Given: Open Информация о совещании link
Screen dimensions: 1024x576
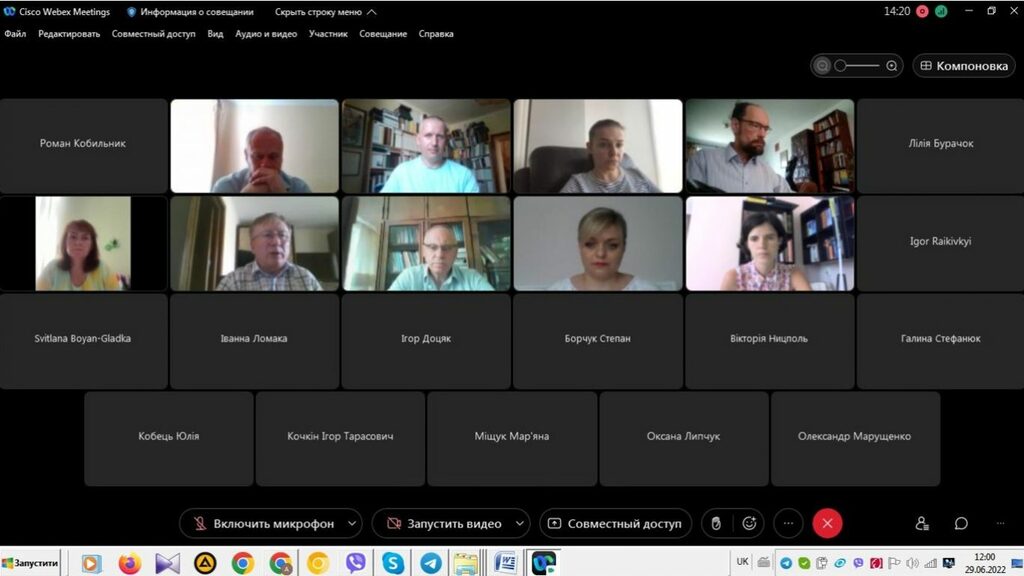Looking at the screenshot, I should click(190, 12).
